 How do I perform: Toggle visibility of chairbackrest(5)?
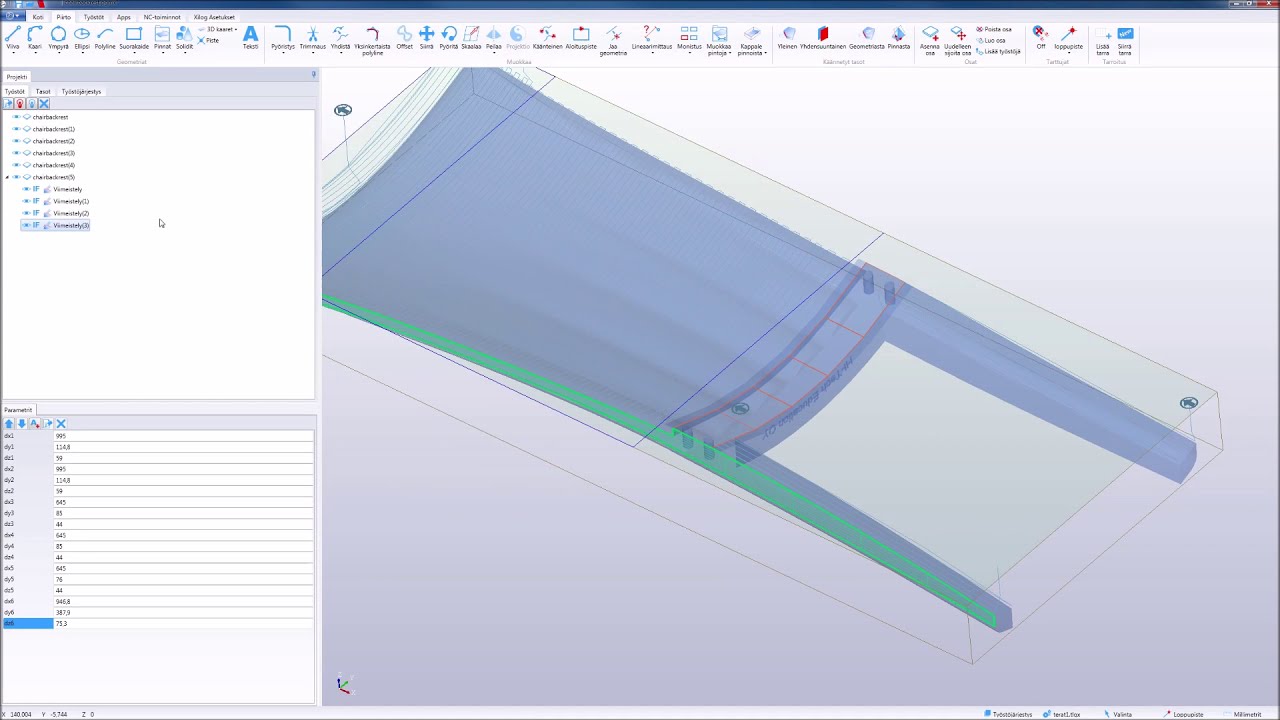pyautogui.click(x=16, y=177)
